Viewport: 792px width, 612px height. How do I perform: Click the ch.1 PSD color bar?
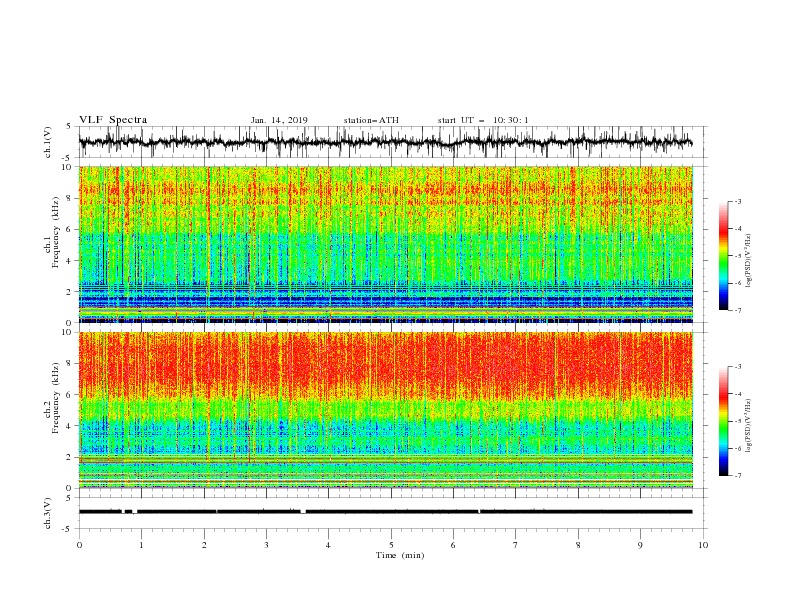(x=724, y=256)
